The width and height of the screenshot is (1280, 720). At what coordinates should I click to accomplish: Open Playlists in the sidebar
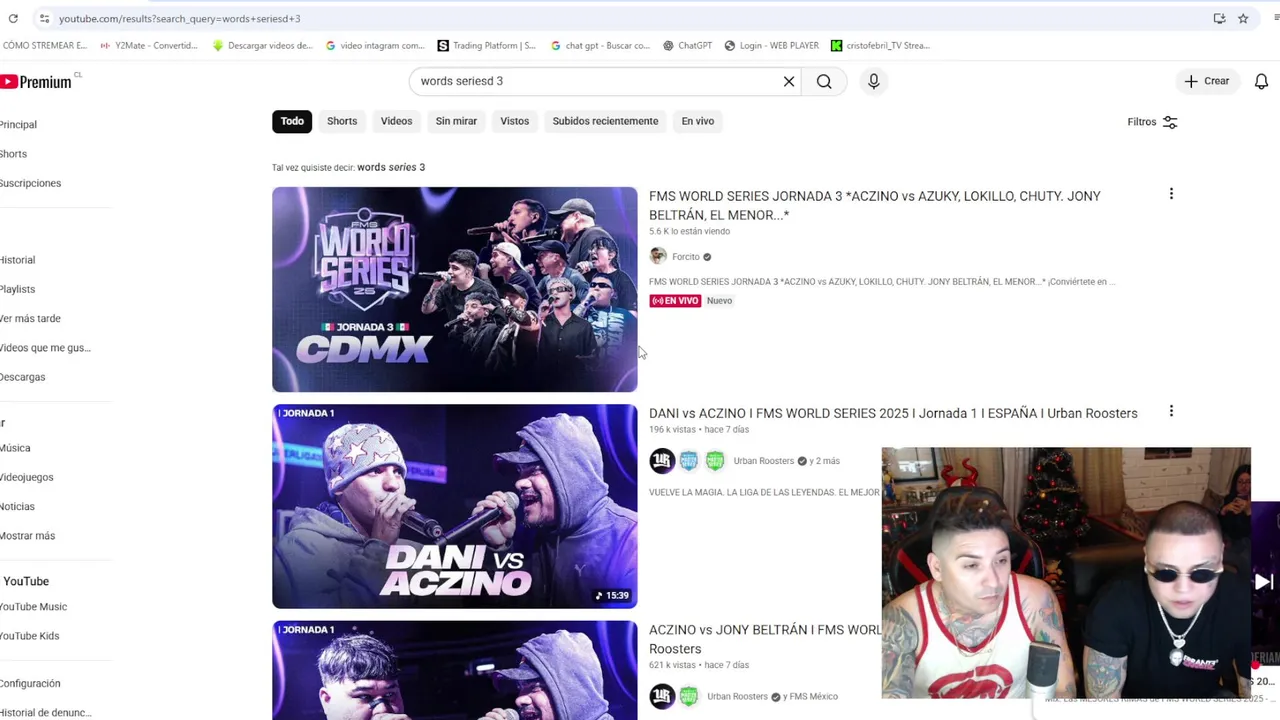point(17,289)
